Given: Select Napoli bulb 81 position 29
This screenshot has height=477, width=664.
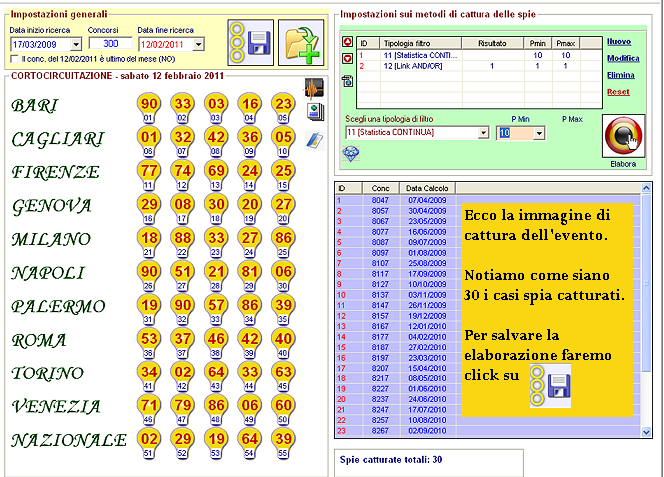Looking at the screenshot, I should click(249, 275).
